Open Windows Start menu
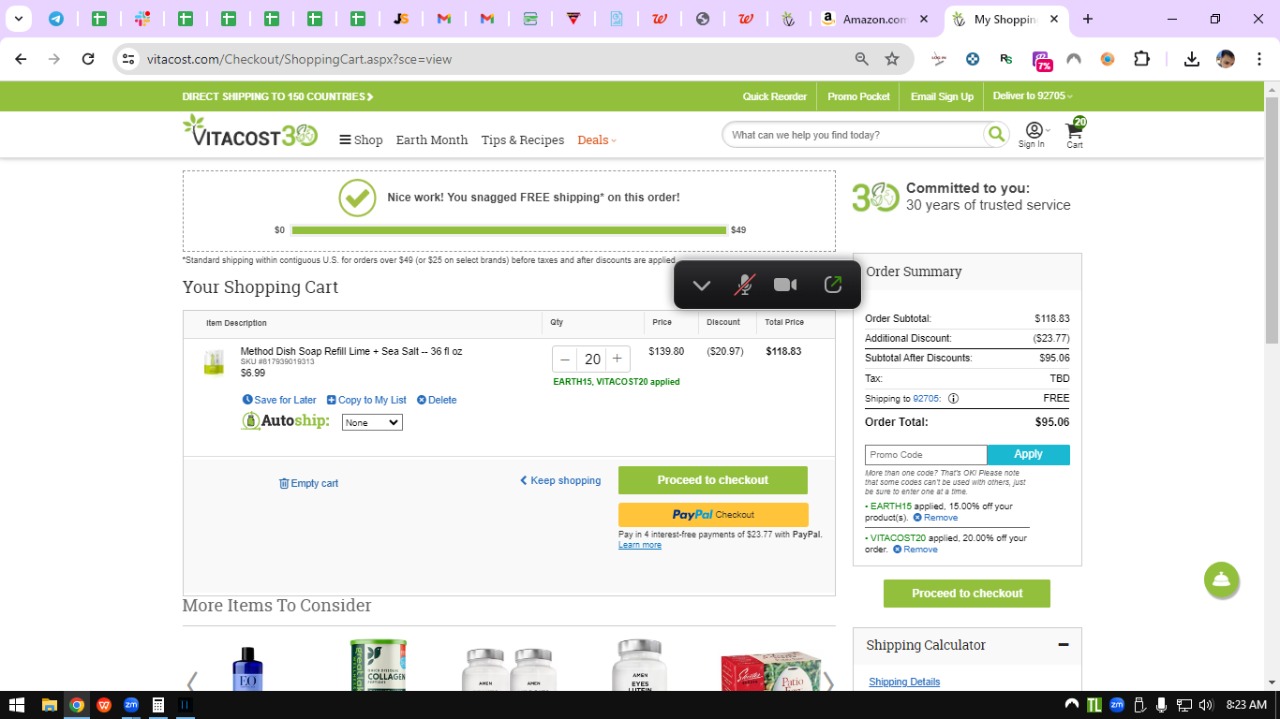1280x719 pixels. pos(17,705)
